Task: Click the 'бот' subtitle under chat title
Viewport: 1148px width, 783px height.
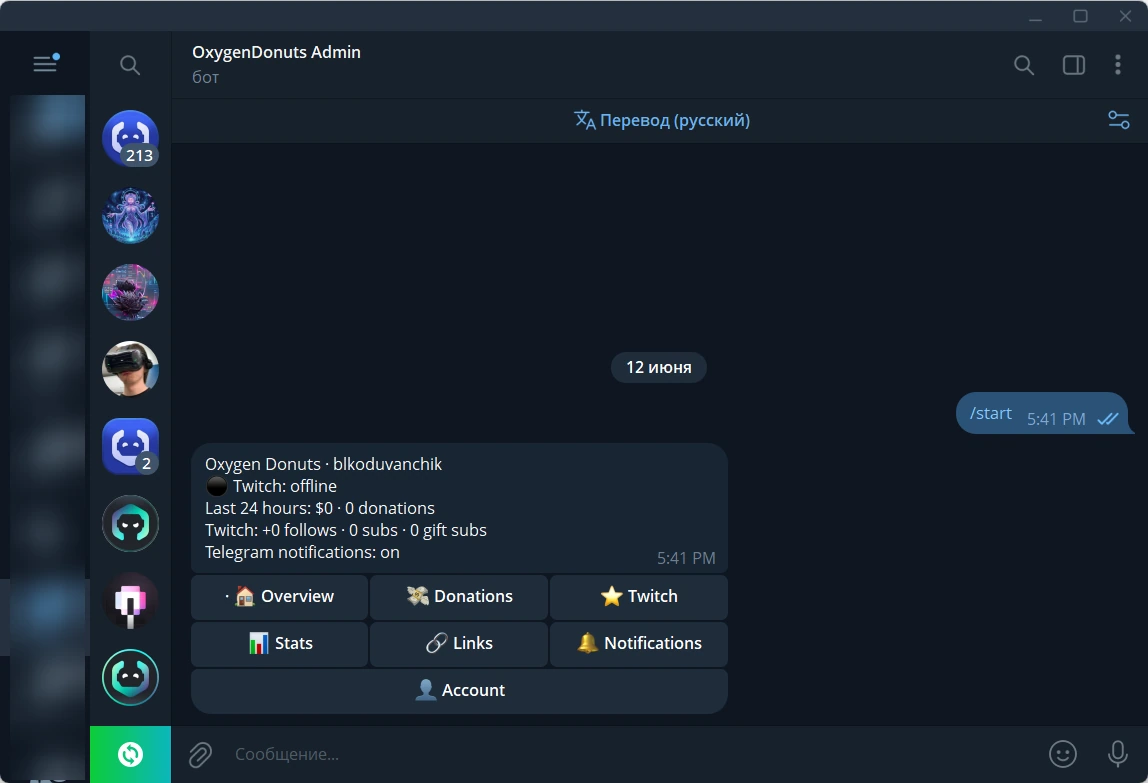Action: coord(205,78)
